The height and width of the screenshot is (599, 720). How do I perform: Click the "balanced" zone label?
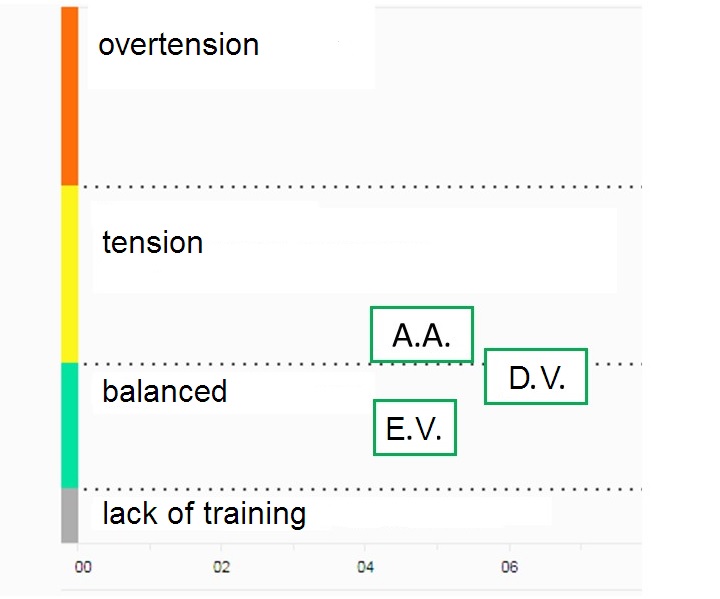[164, 391]
